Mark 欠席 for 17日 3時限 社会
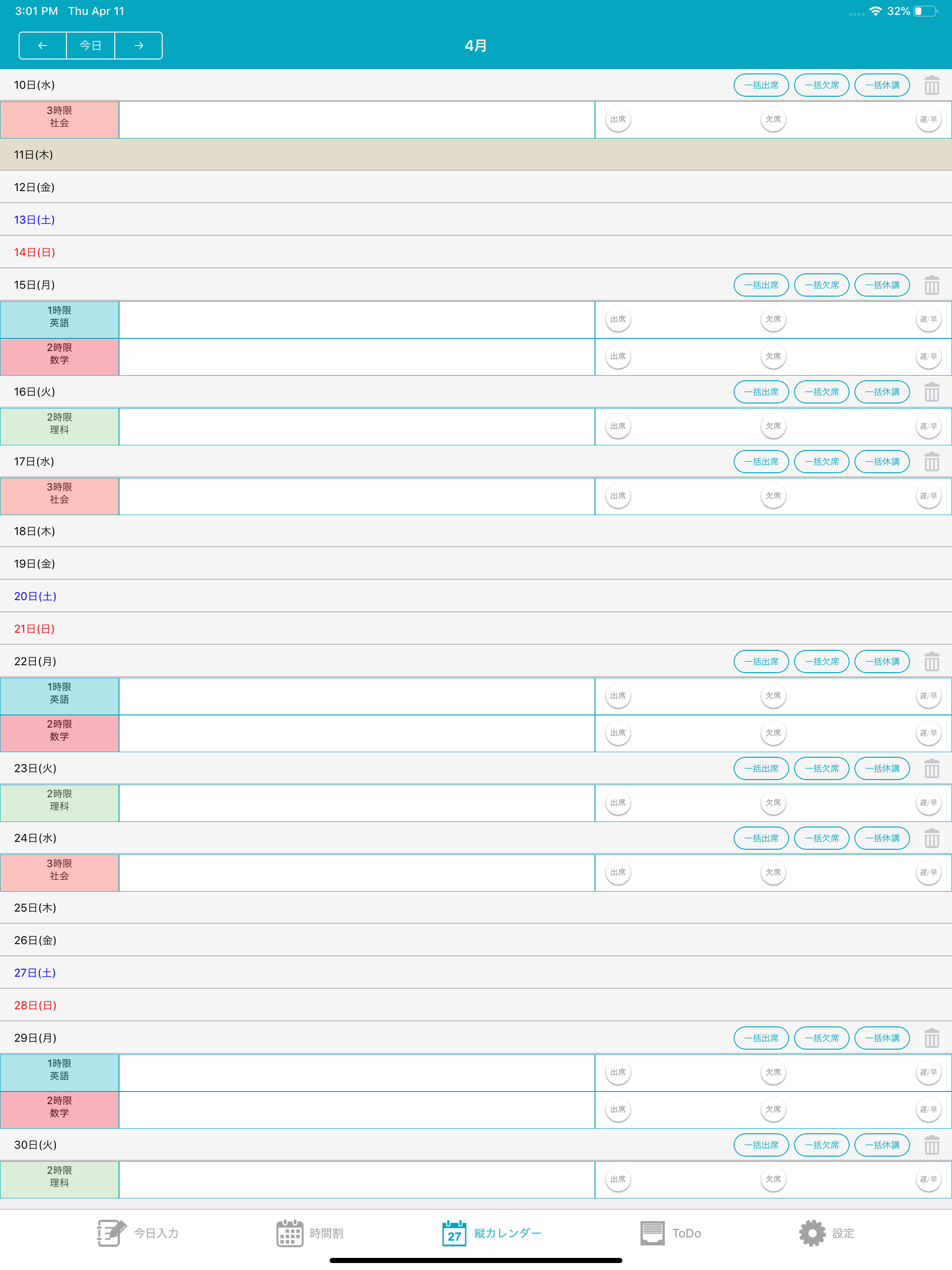The width and height of the screenshot is (952, 1270). 773,496
